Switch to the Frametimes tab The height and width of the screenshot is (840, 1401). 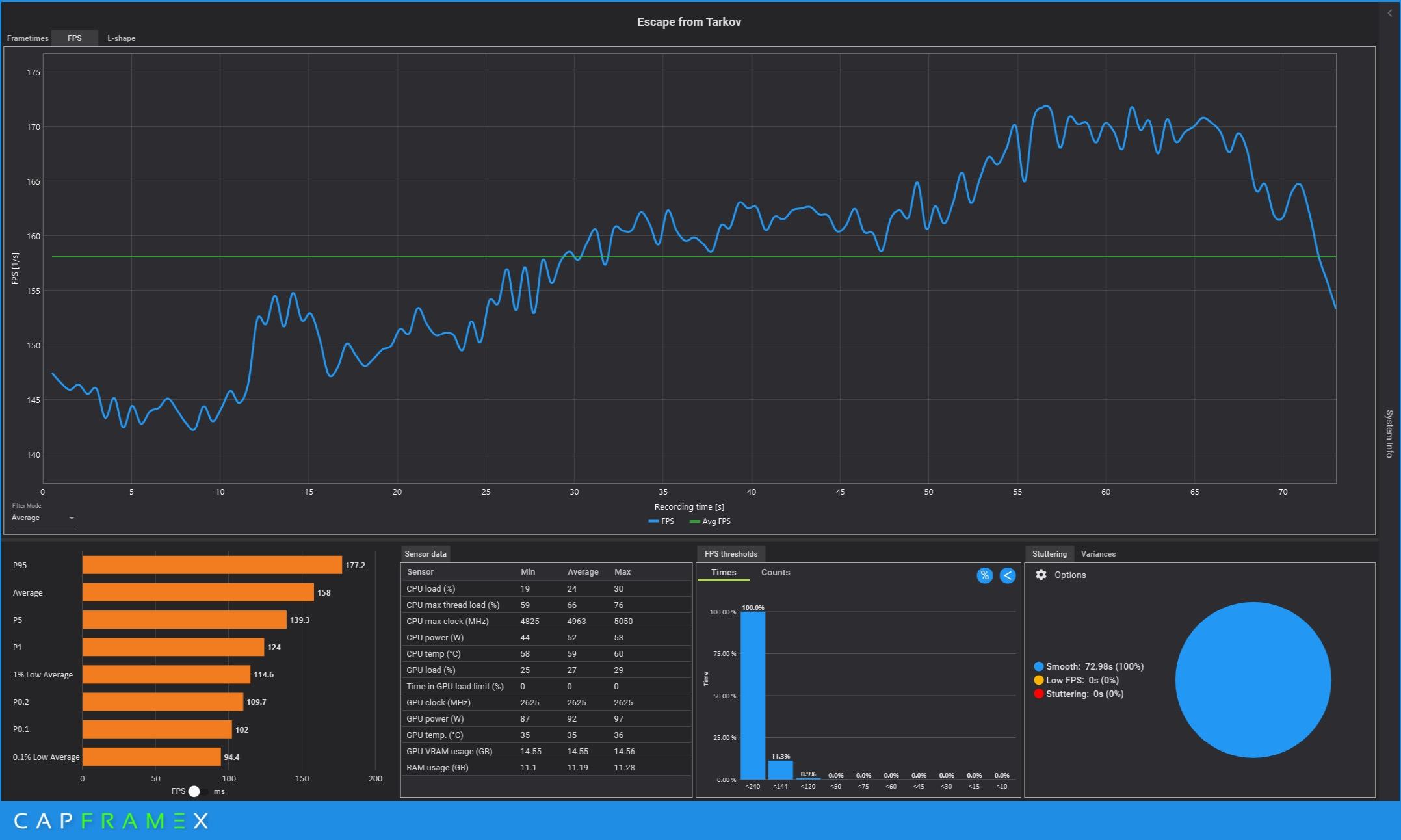click(27, 38)
